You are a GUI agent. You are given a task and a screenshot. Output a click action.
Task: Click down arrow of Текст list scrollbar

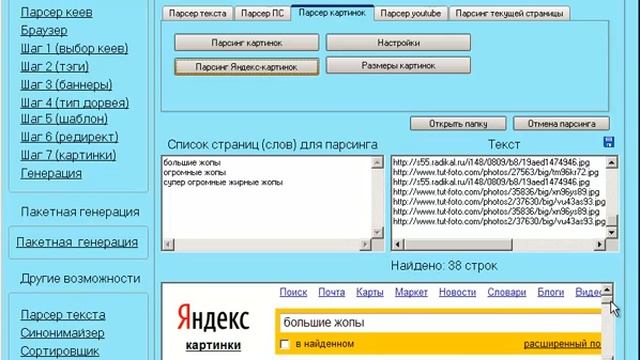[x=611, y=233]
